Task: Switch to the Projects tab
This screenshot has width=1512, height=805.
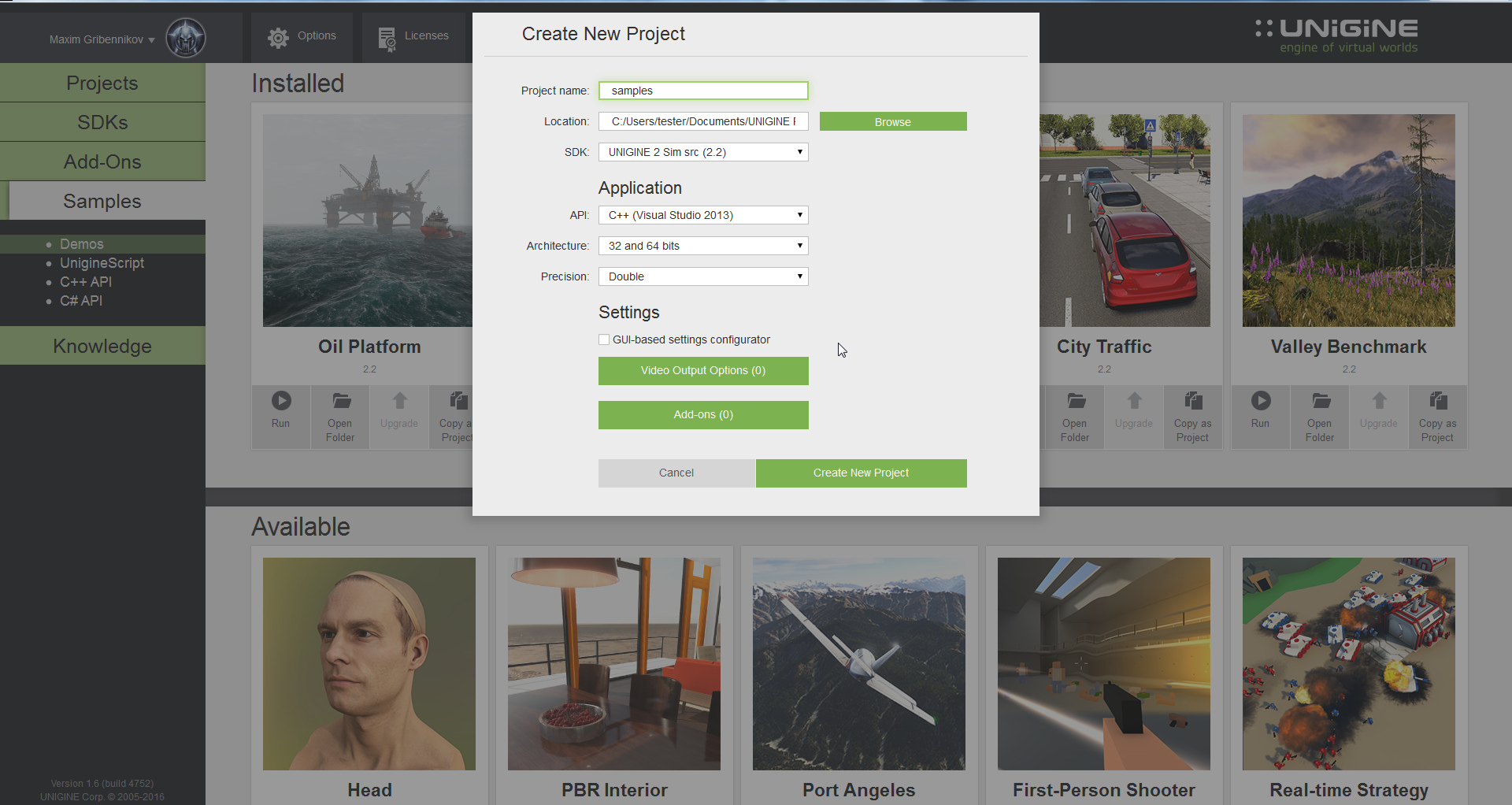Action: 102,83
